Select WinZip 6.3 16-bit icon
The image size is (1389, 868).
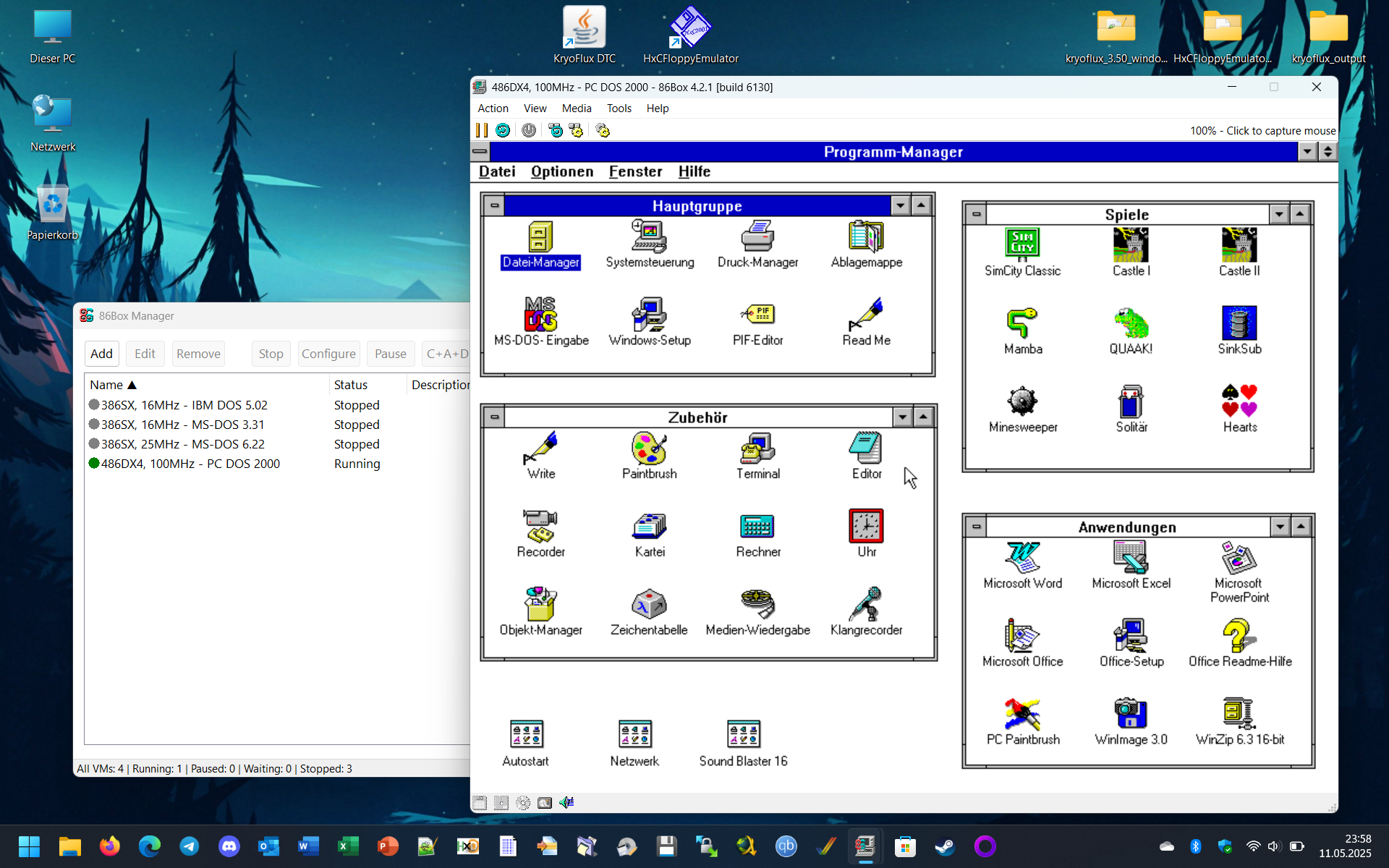pyautogui.click(x=1239, y=722)
